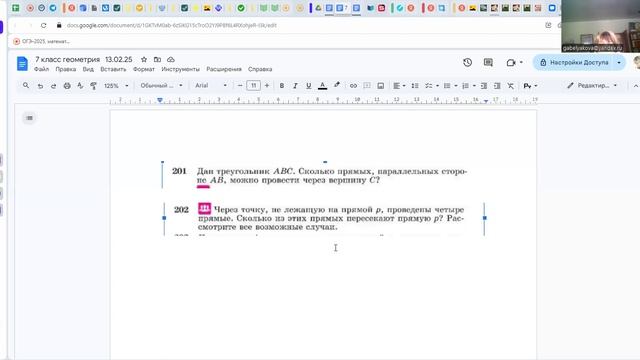
Task: Start a Meet call camera icon
Action: point(511,62)
